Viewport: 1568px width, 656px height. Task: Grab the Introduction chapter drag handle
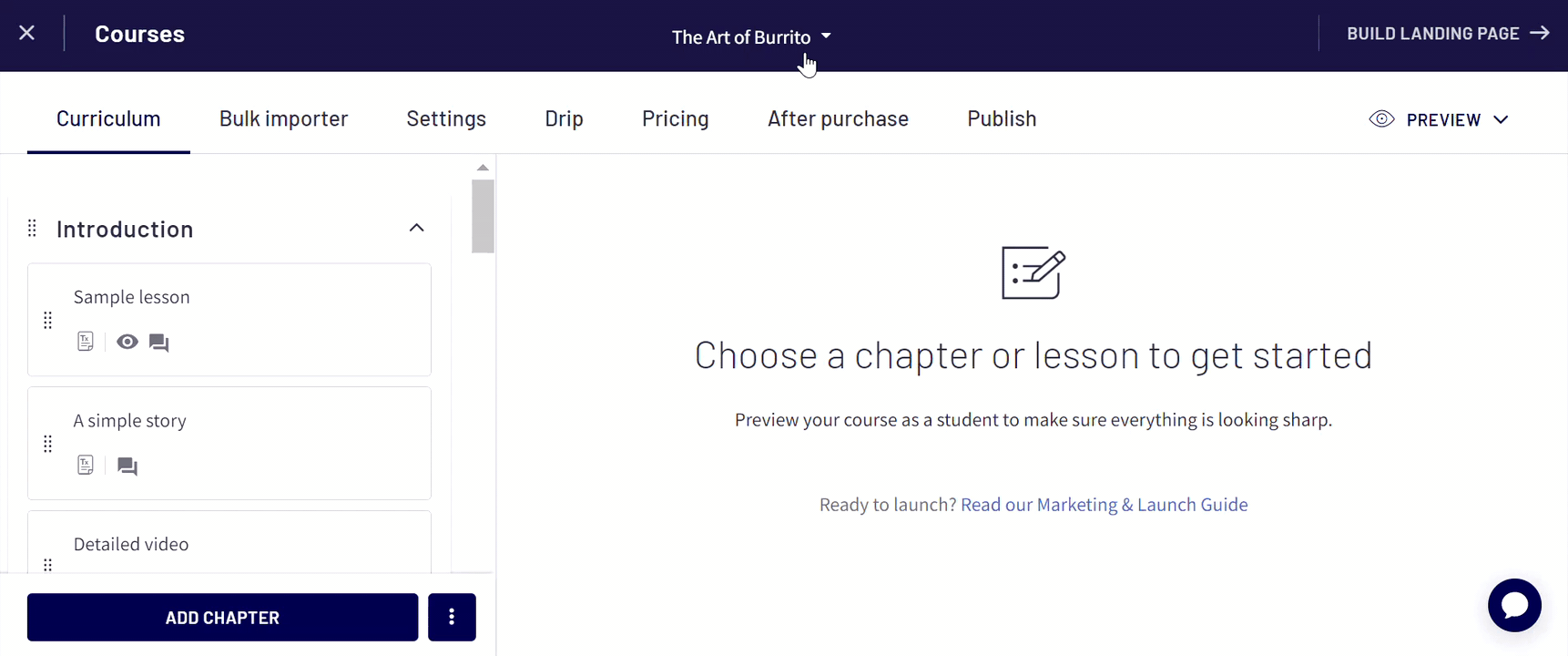tap(33, 228)
